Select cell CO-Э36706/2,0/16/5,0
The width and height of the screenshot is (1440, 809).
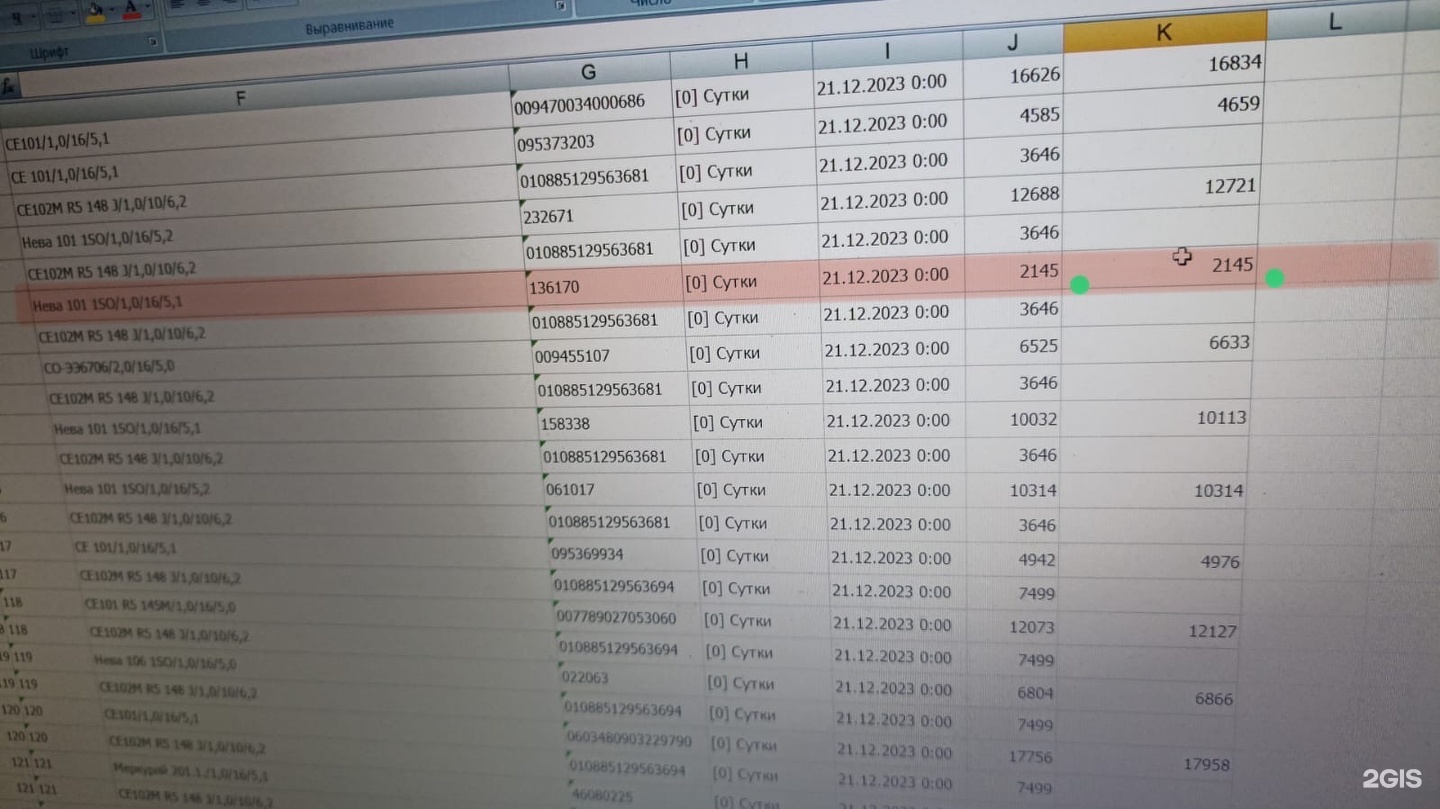coord(286,363)
